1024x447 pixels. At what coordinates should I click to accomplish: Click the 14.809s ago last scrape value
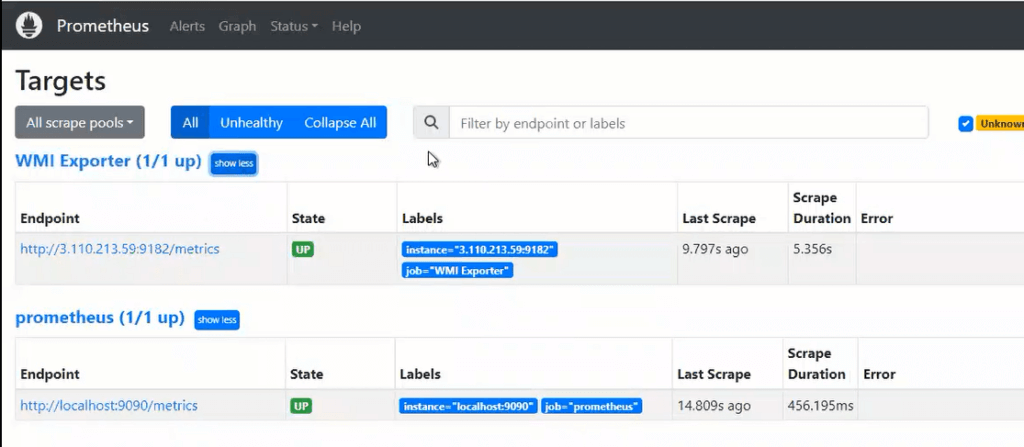point(712,406)
